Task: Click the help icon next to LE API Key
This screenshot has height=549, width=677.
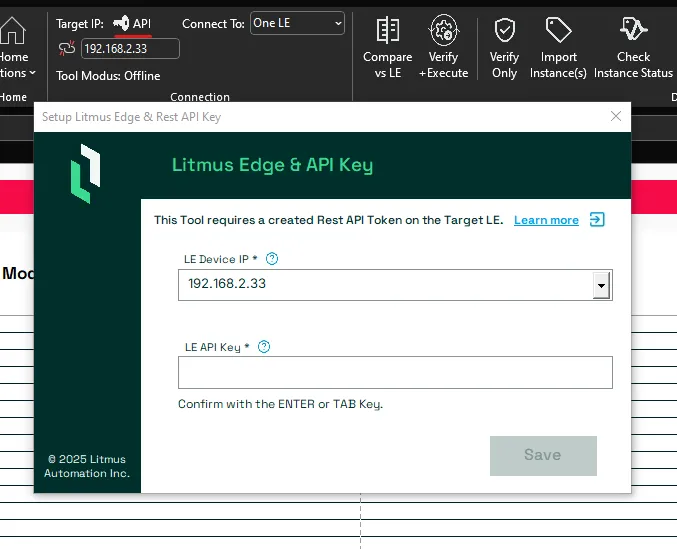Action: click(x=264, y=347)
